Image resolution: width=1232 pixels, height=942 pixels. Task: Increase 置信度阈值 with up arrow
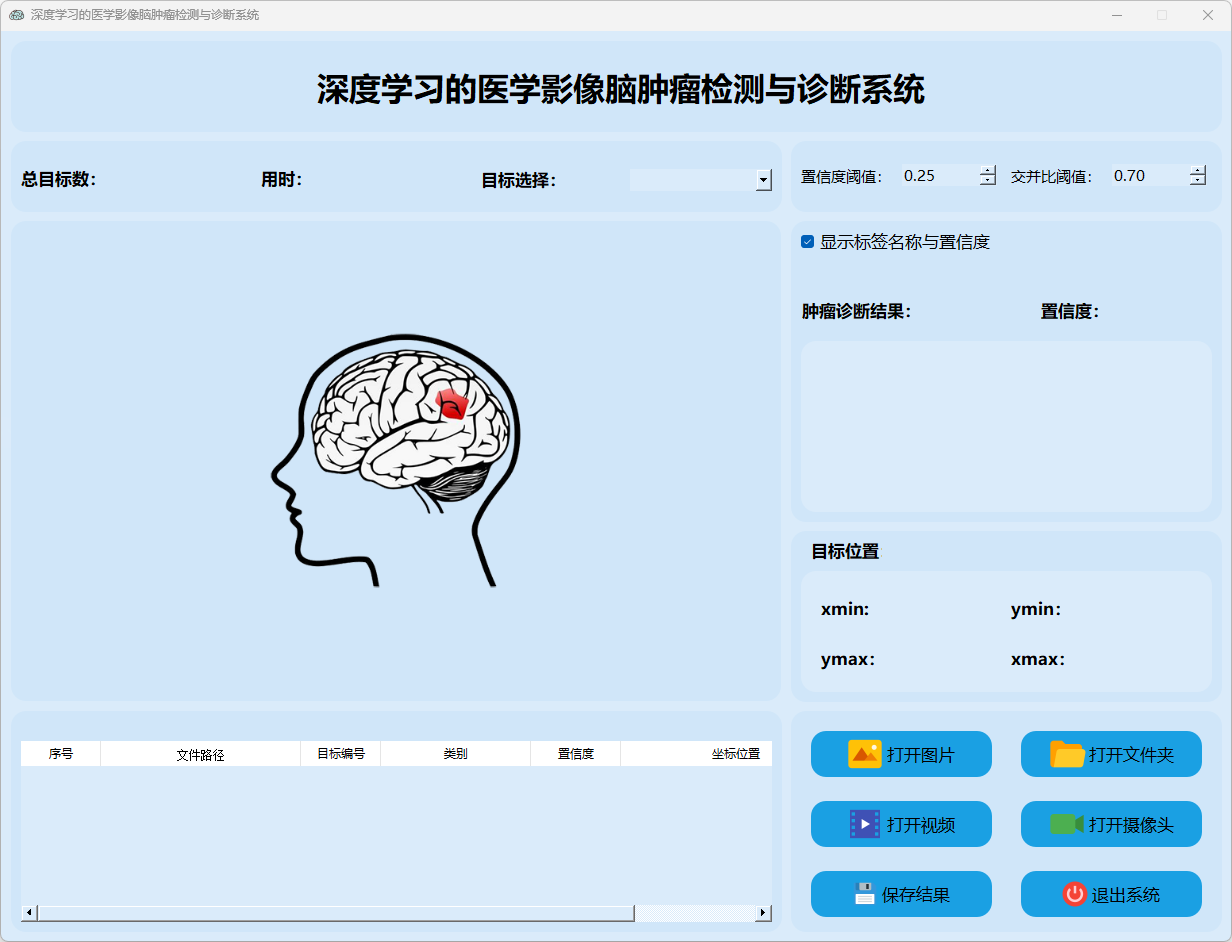tap(988, 170)
